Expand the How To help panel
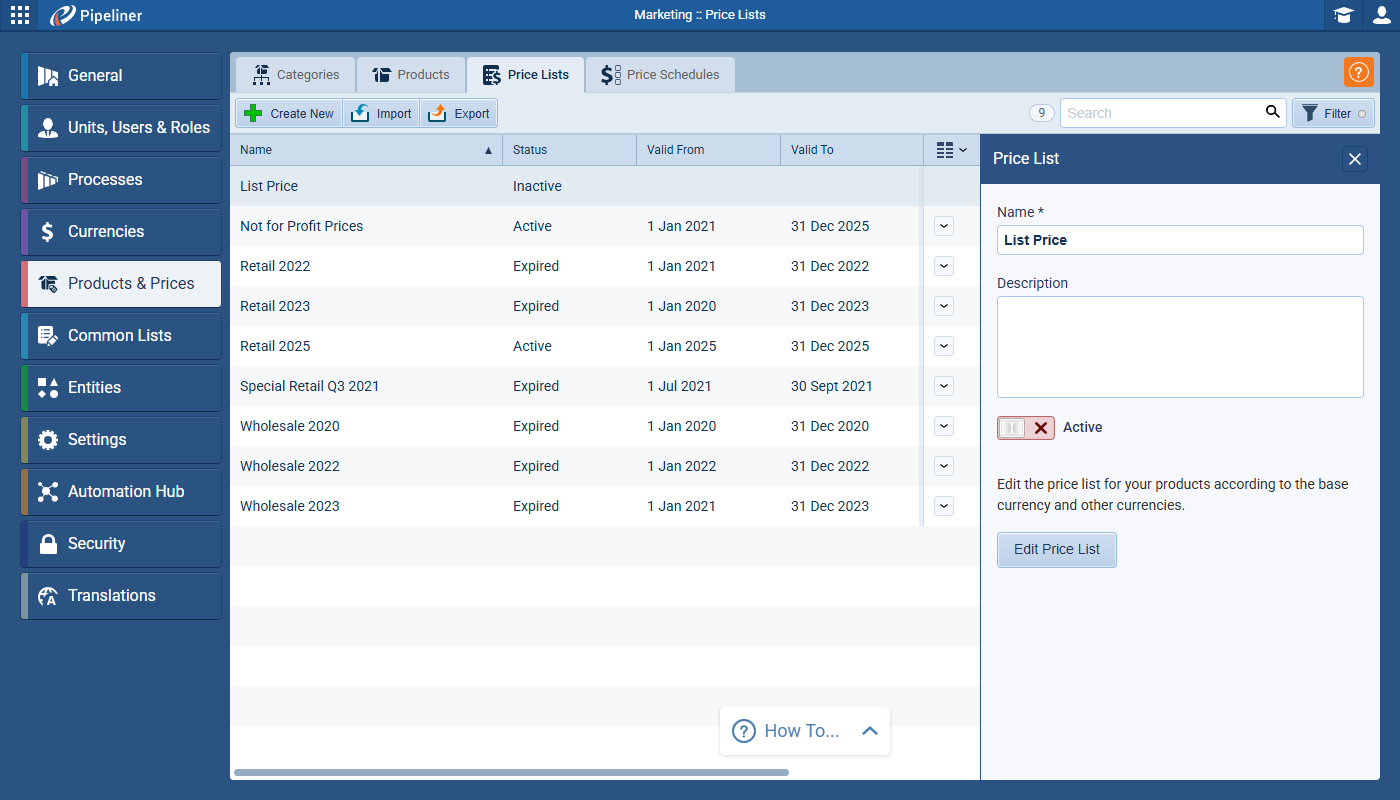Image resolution: width=1400 pixels, height=800 pixels. (x=869, y=731)
